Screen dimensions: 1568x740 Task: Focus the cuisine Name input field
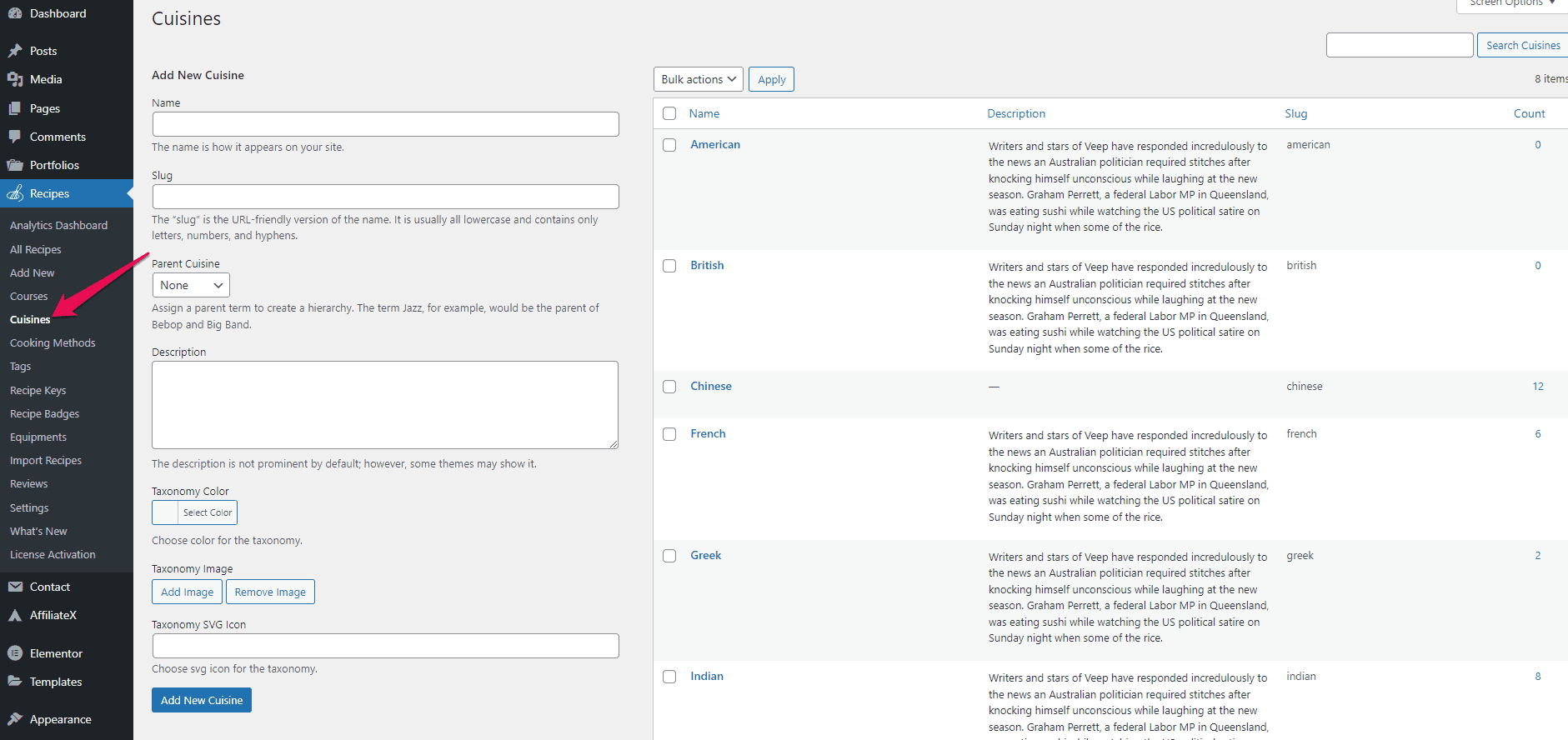coord(386,124)
